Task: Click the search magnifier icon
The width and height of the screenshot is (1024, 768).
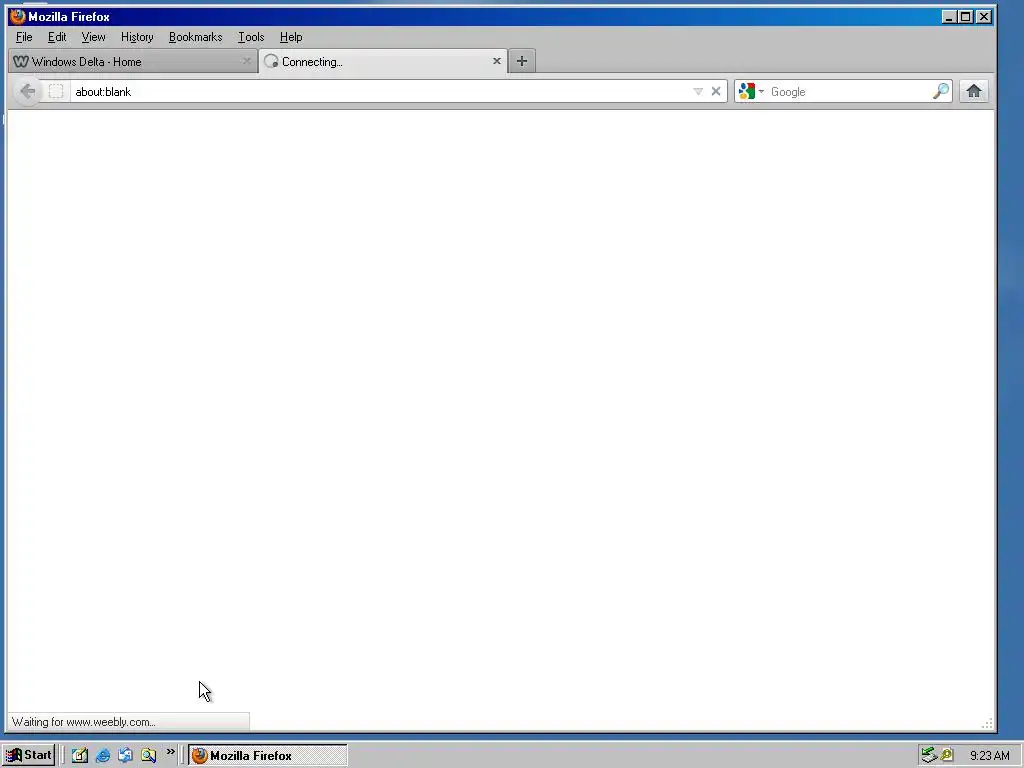Action: (941, 91)
